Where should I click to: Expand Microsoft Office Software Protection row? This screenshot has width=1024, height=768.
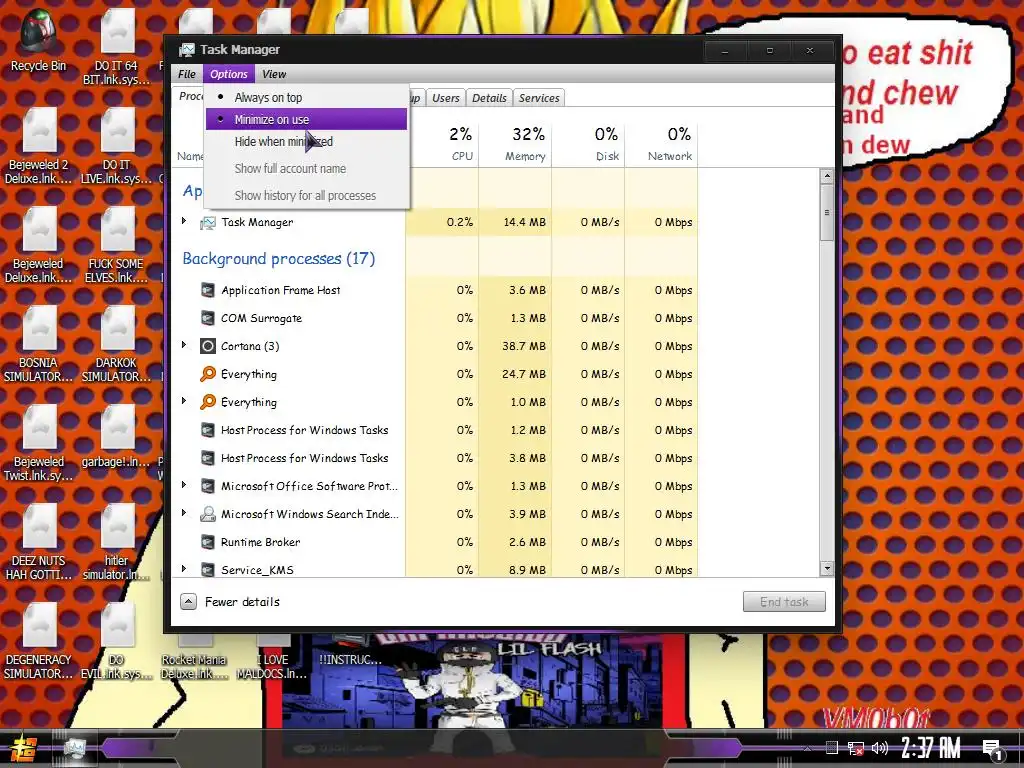184,485
